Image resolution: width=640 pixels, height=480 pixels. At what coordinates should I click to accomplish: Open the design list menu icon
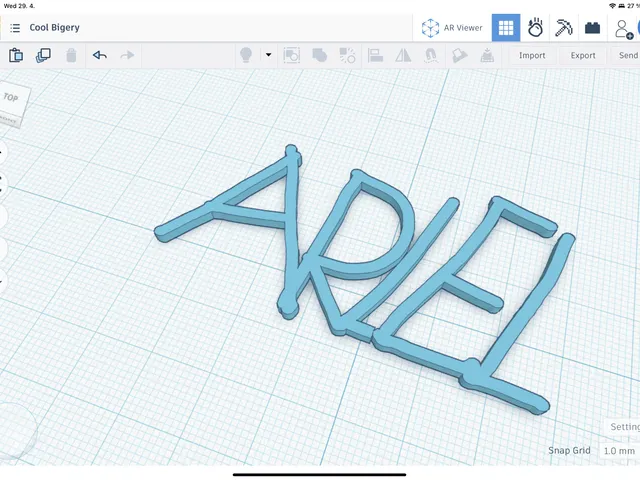pos(15,28)
